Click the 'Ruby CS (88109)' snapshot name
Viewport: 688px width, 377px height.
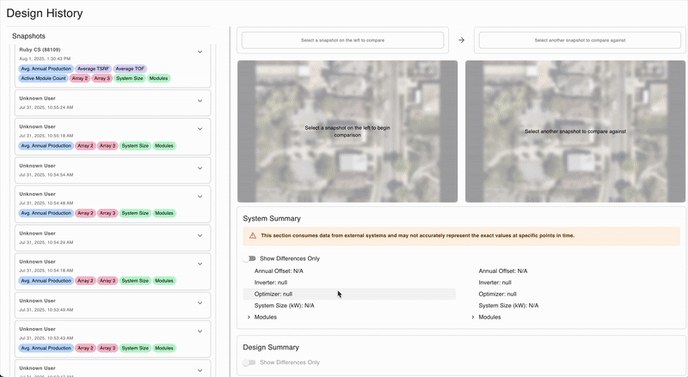40,50
